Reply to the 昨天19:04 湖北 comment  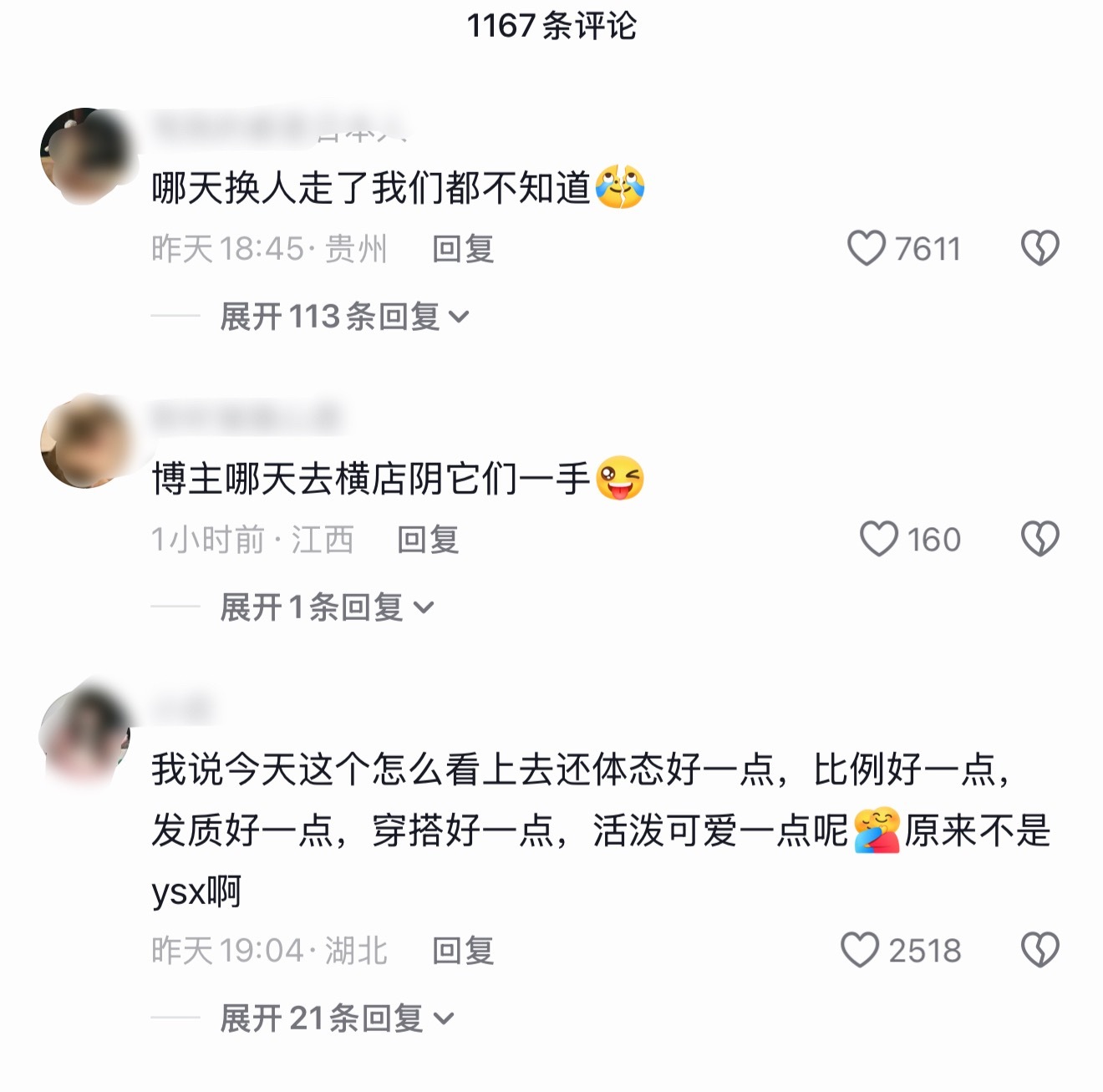(x=463, y=951)
